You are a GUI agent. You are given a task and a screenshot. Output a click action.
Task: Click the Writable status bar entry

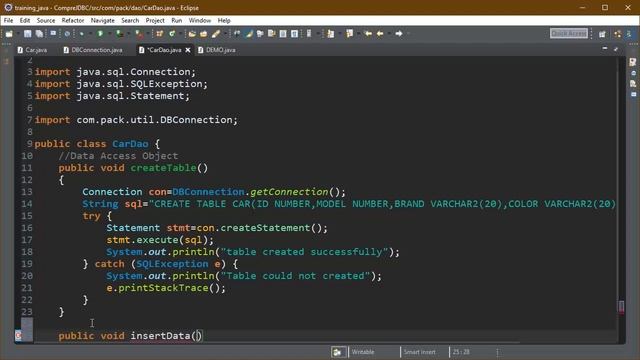363,352
